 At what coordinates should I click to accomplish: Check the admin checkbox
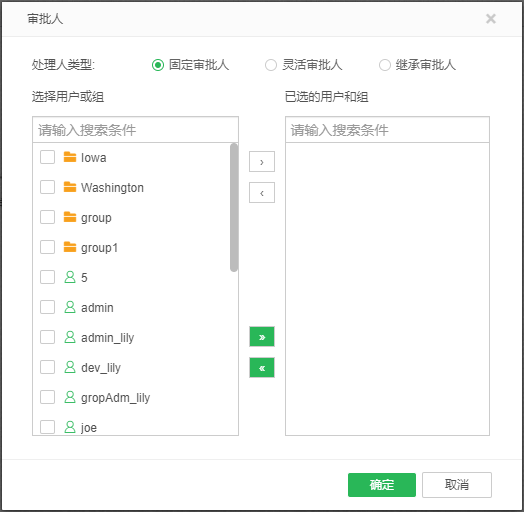click(47, 307)
